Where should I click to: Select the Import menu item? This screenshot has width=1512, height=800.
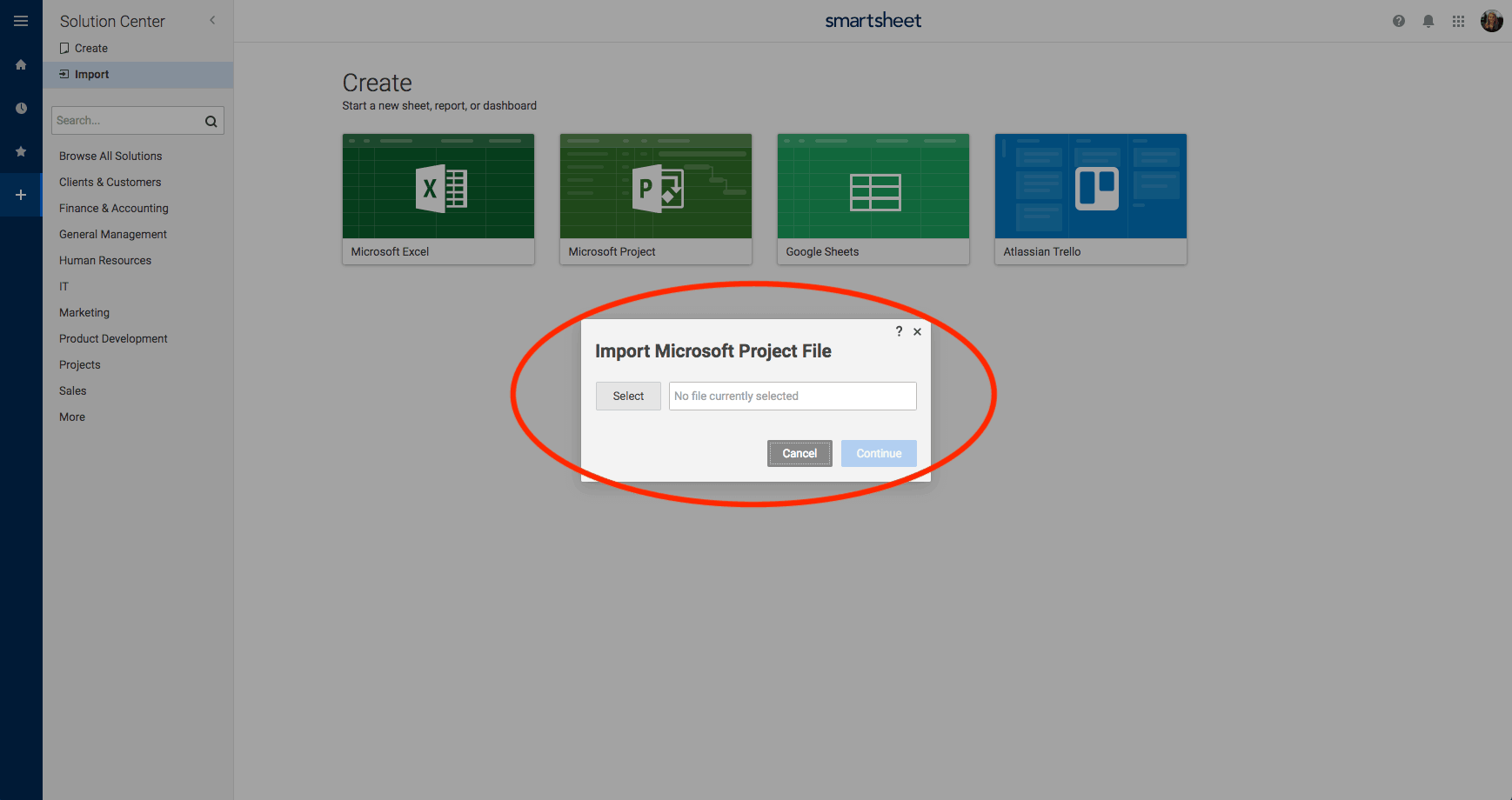tap(91, 75)
